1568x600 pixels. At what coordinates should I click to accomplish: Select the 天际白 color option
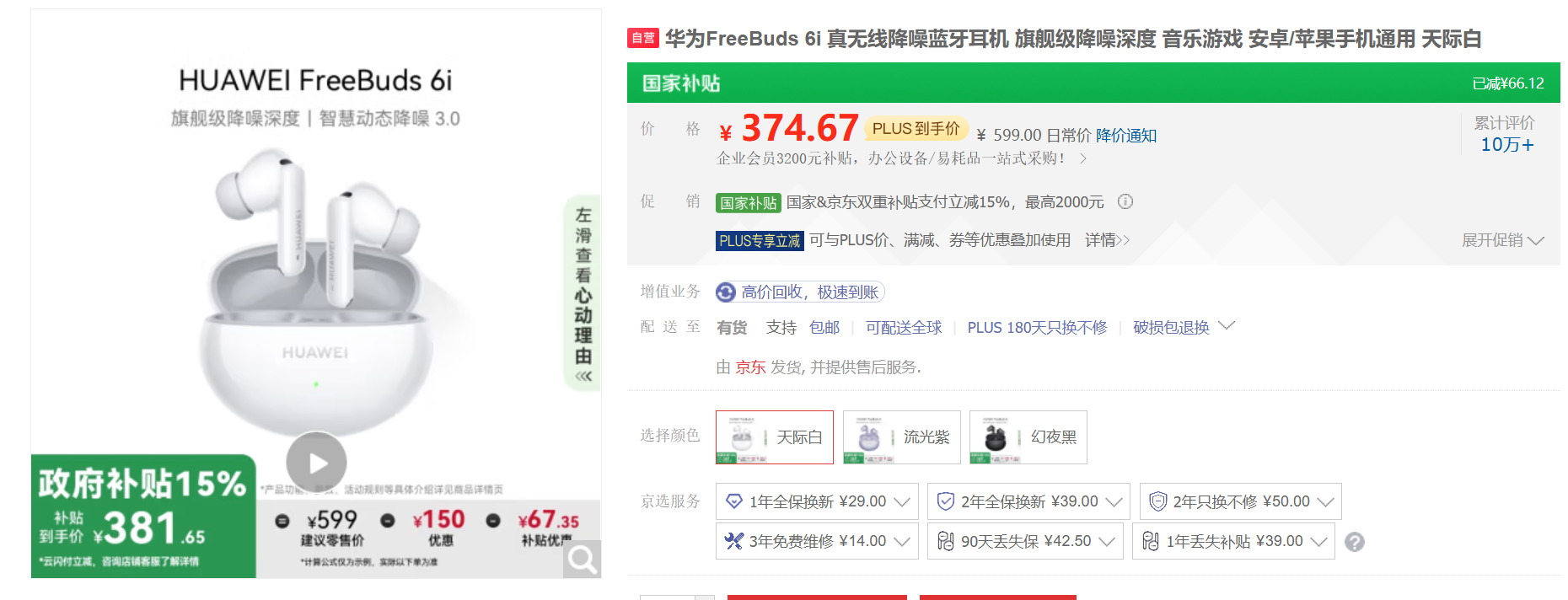coord(775,437)
